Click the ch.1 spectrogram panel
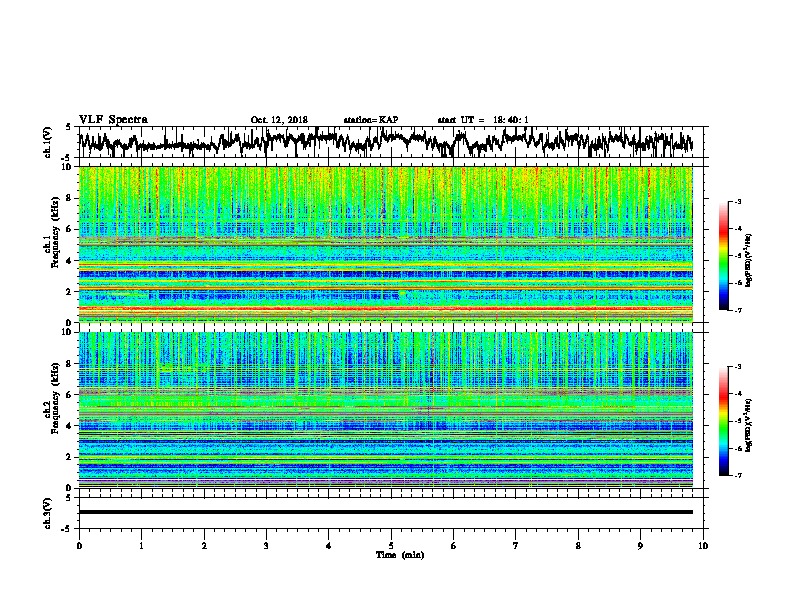This screenshot has width=792, height=612. (385, 244)
